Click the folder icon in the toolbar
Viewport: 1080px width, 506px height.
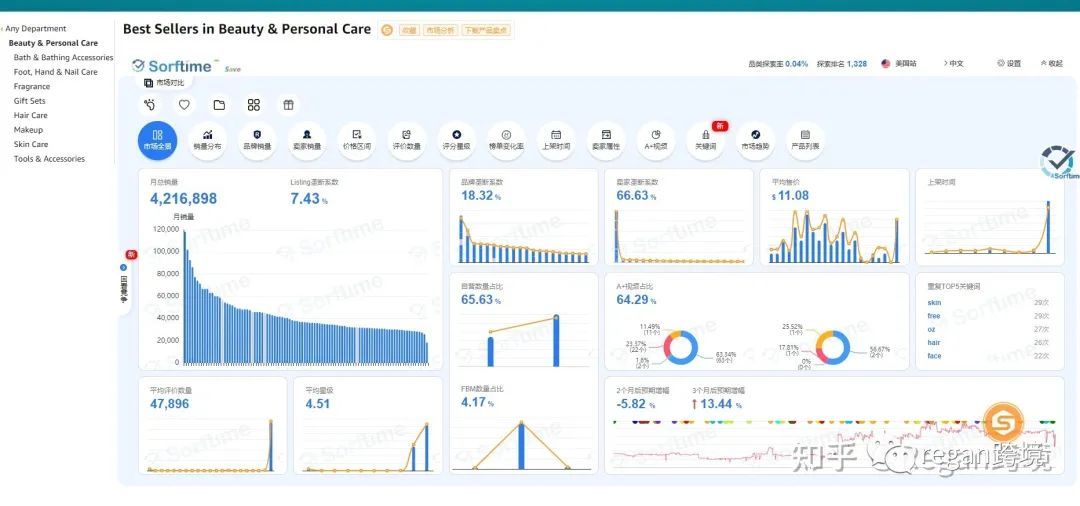pyautogui.click(x=219, y=105)
